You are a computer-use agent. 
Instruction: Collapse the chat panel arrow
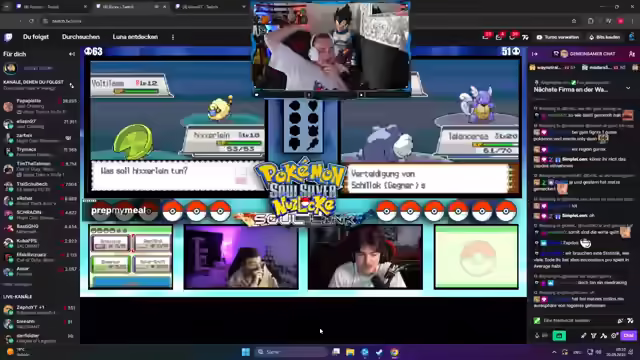click(x=535, y=54)
